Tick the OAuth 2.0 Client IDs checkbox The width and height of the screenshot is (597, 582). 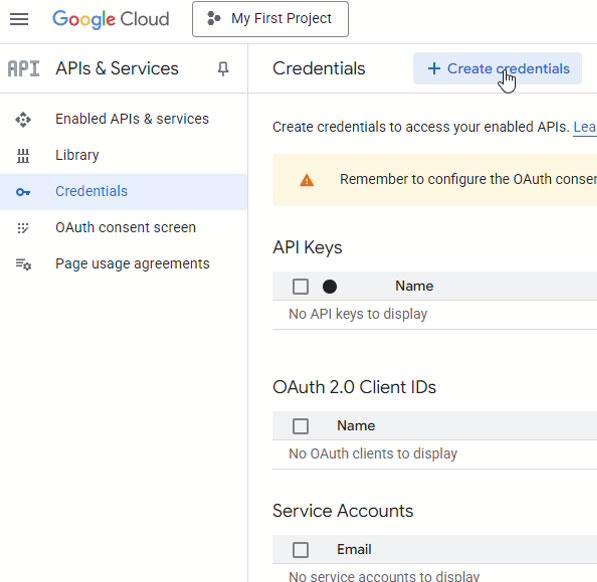click(x=300, y=426)
